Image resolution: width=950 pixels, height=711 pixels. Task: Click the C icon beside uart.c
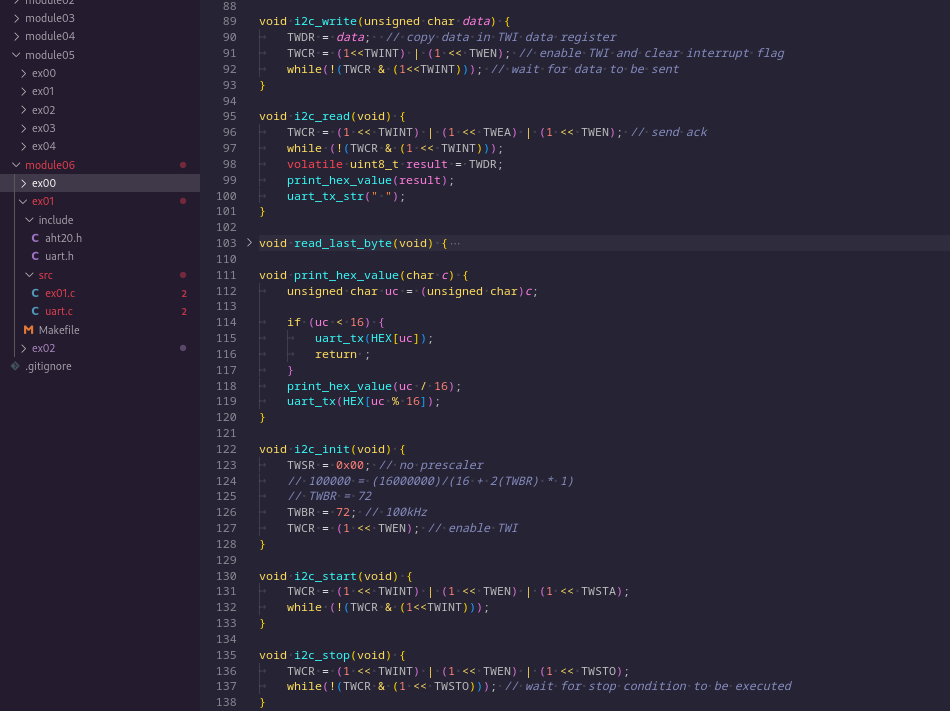(x=35, y=311)
